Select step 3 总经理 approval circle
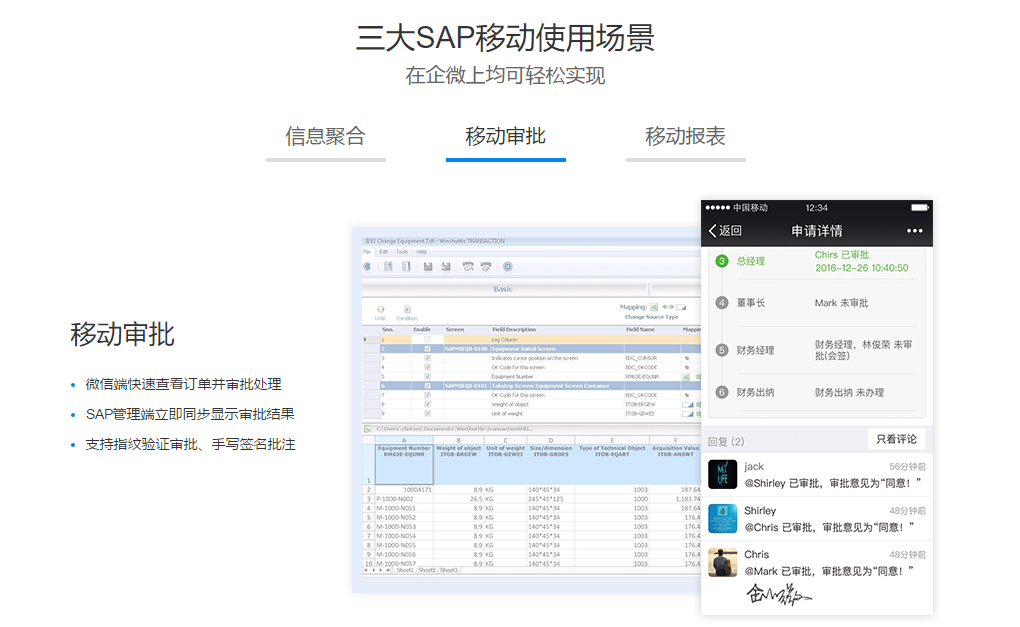 721,261
